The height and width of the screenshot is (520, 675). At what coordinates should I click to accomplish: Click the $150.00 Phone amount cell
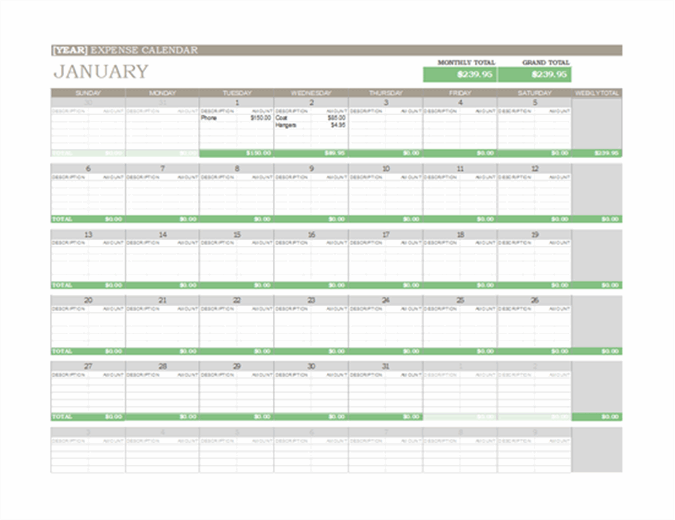tap(260, 118)
